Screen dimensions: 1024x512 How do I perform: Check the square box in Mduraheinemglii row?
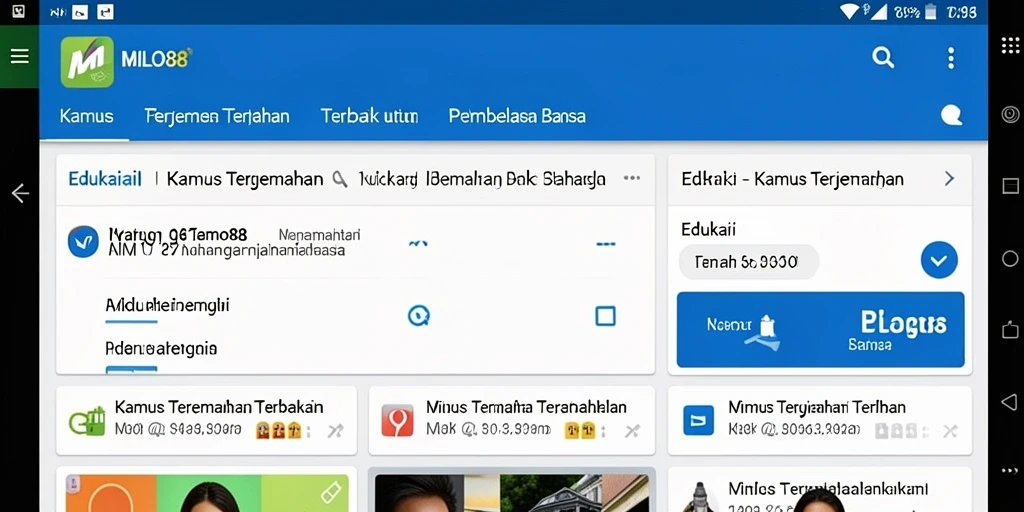[x=605, y=316]
